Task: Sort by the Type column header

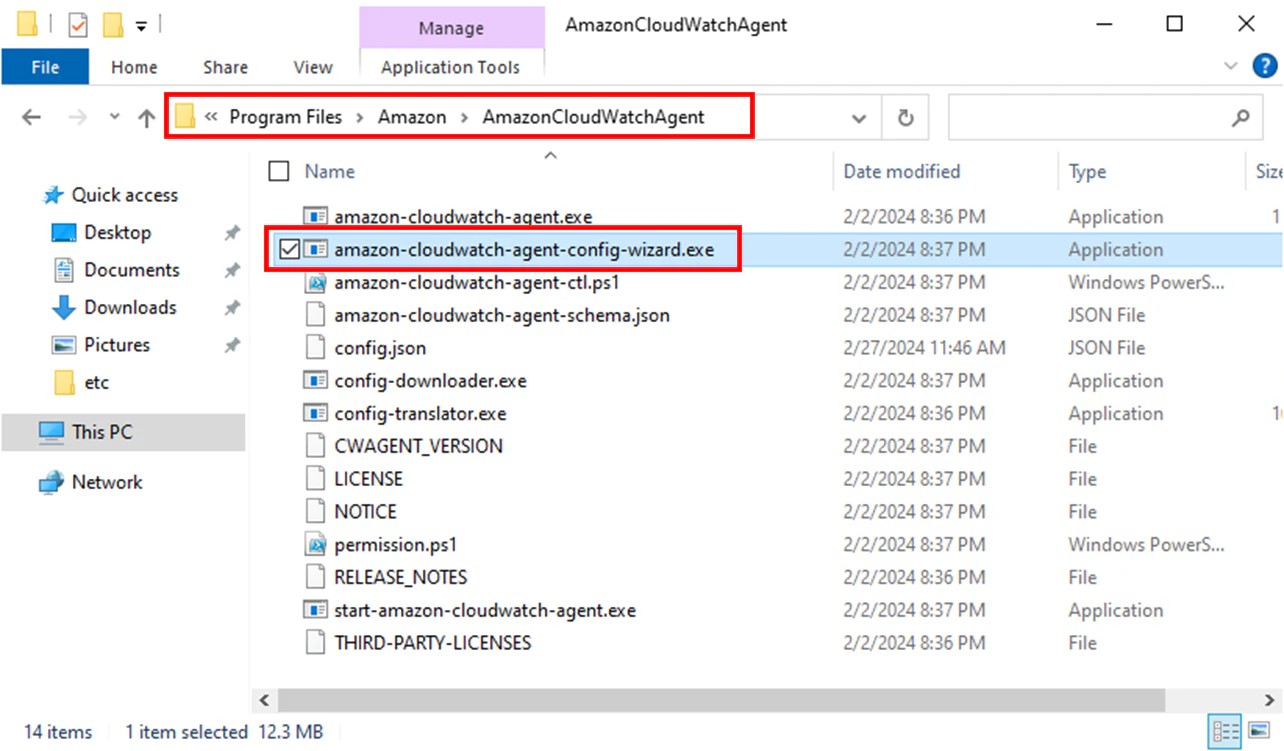Action: coord(1087,172)
